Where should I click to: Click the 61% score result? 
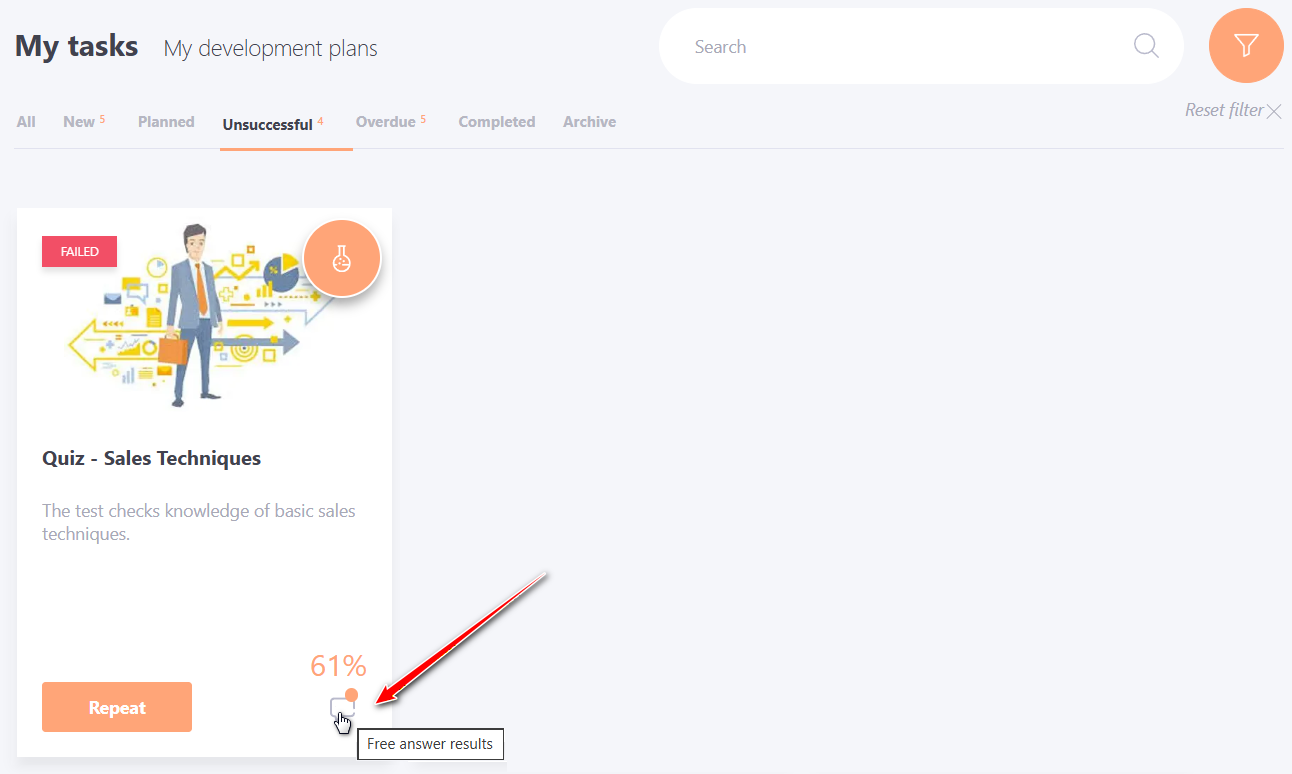click(x=338, y=665)
